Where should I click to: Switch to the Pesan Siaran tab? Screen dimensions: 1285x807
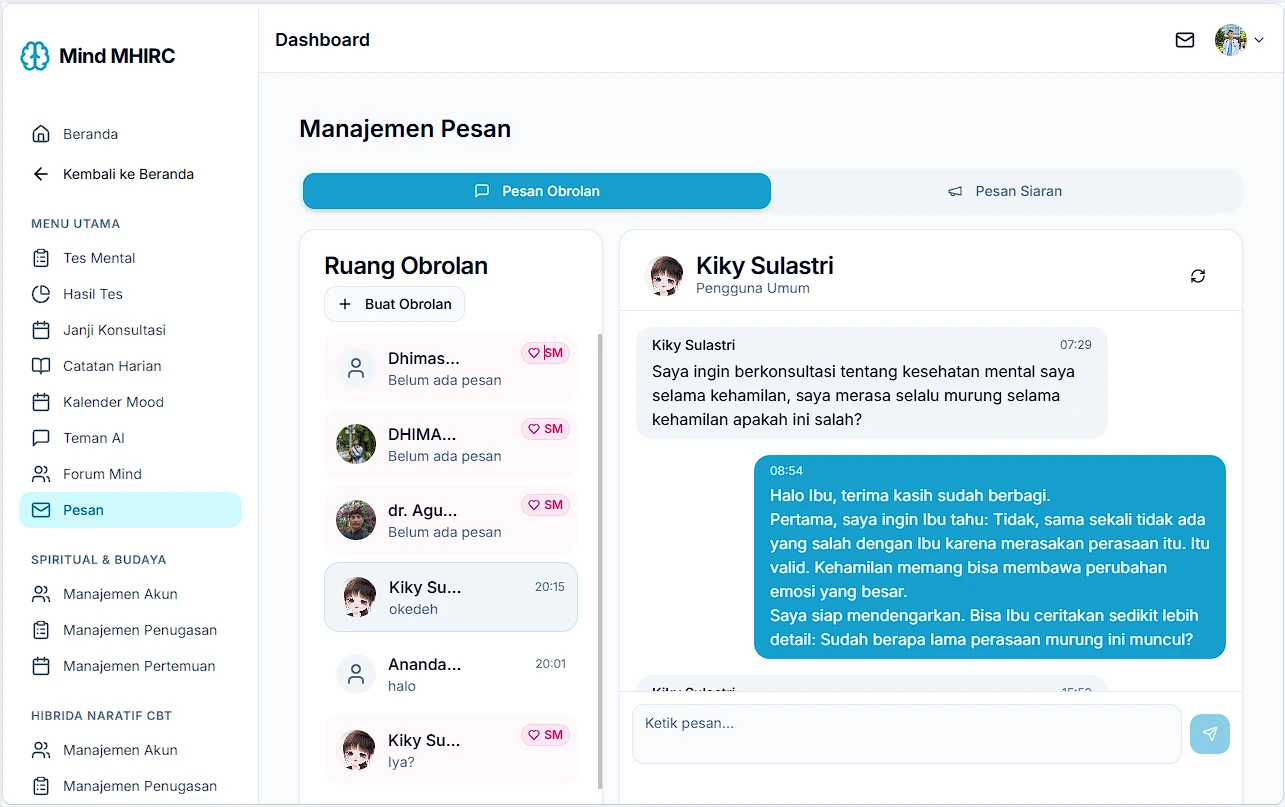(x=1005, y=191)
